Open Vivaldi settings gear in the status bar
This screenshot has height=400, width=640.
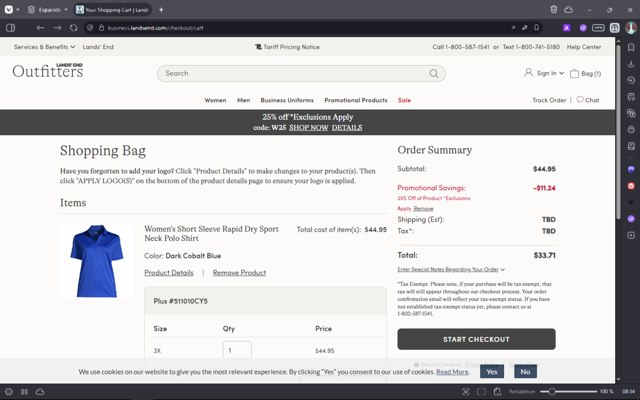9,391
